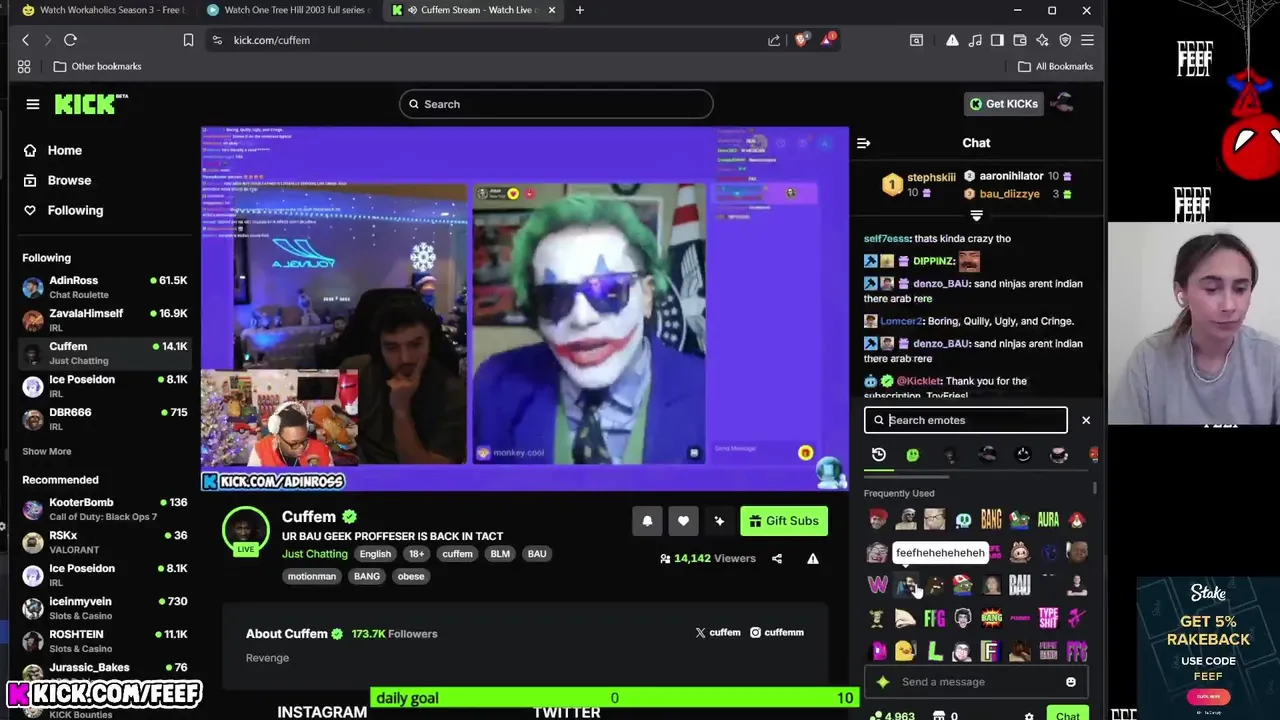The width and height of the screenshot is (1280, 720).
Task: Collapse the chat panel
Action: pyautogui.click(x=863, y=143)
